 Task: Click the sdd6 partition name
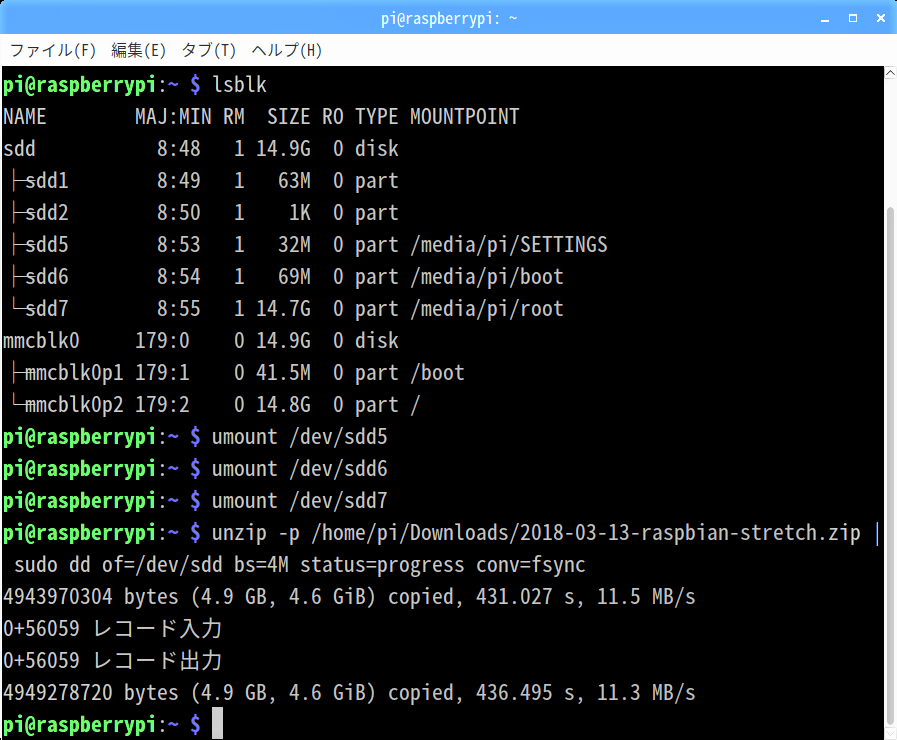[x=47, y=277]
